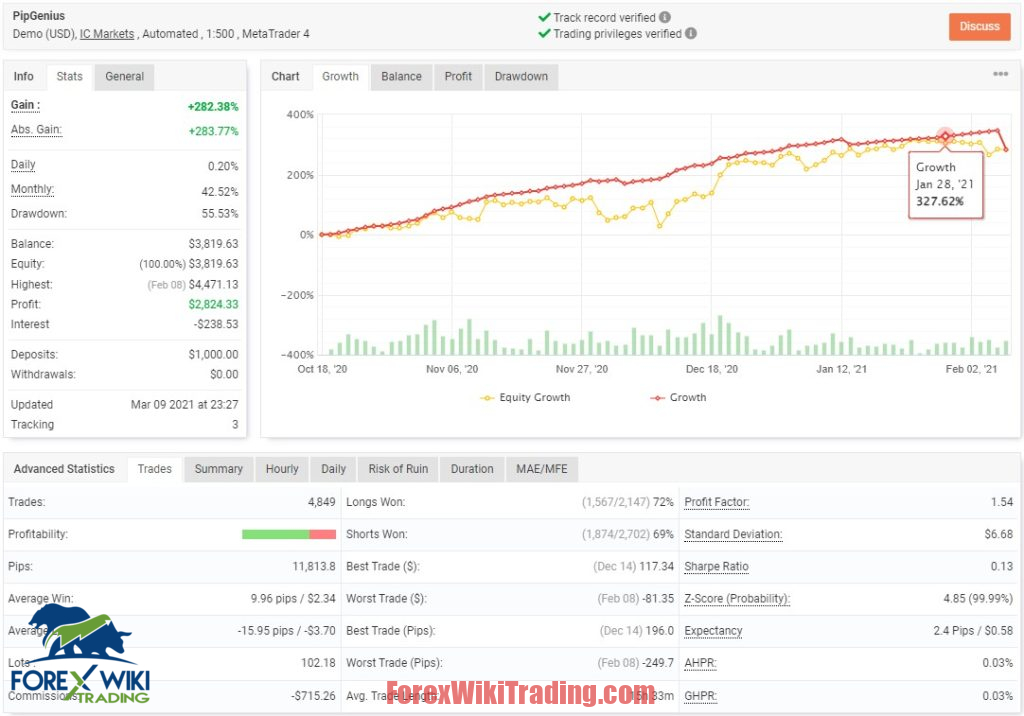1024x716 pixels.
Task: Click the $3,819.63 Balance value
Action: [x=214, y=244]
